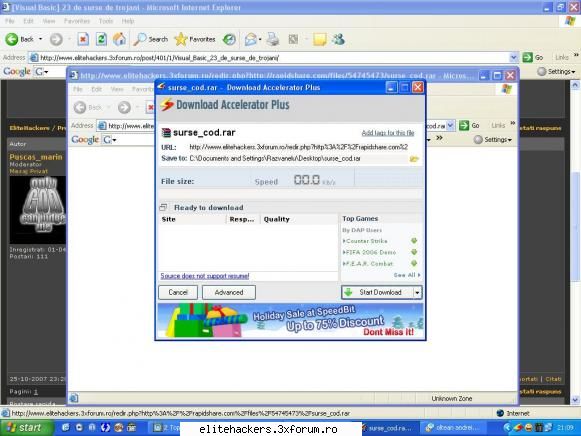Screen dimensions: 581x436
Task: Open 'Add tags for this file' link
Action: pyautogui.click(x=388, y=133)
